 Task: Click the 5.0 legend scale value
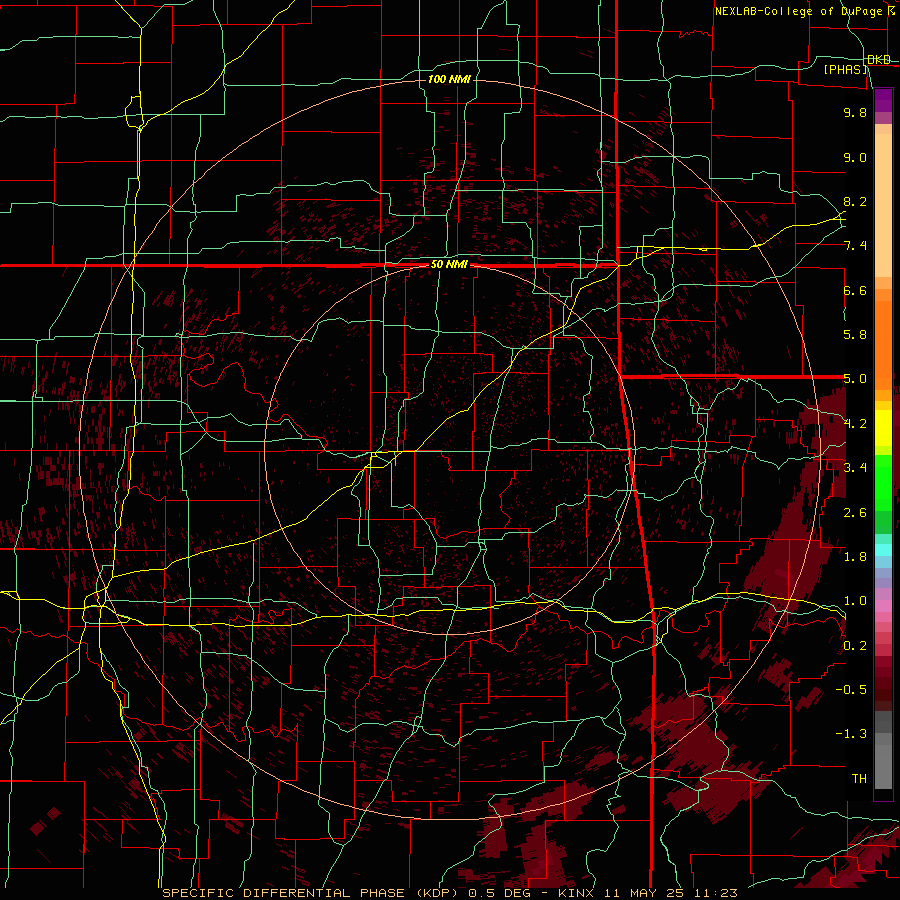pos(855,379)
